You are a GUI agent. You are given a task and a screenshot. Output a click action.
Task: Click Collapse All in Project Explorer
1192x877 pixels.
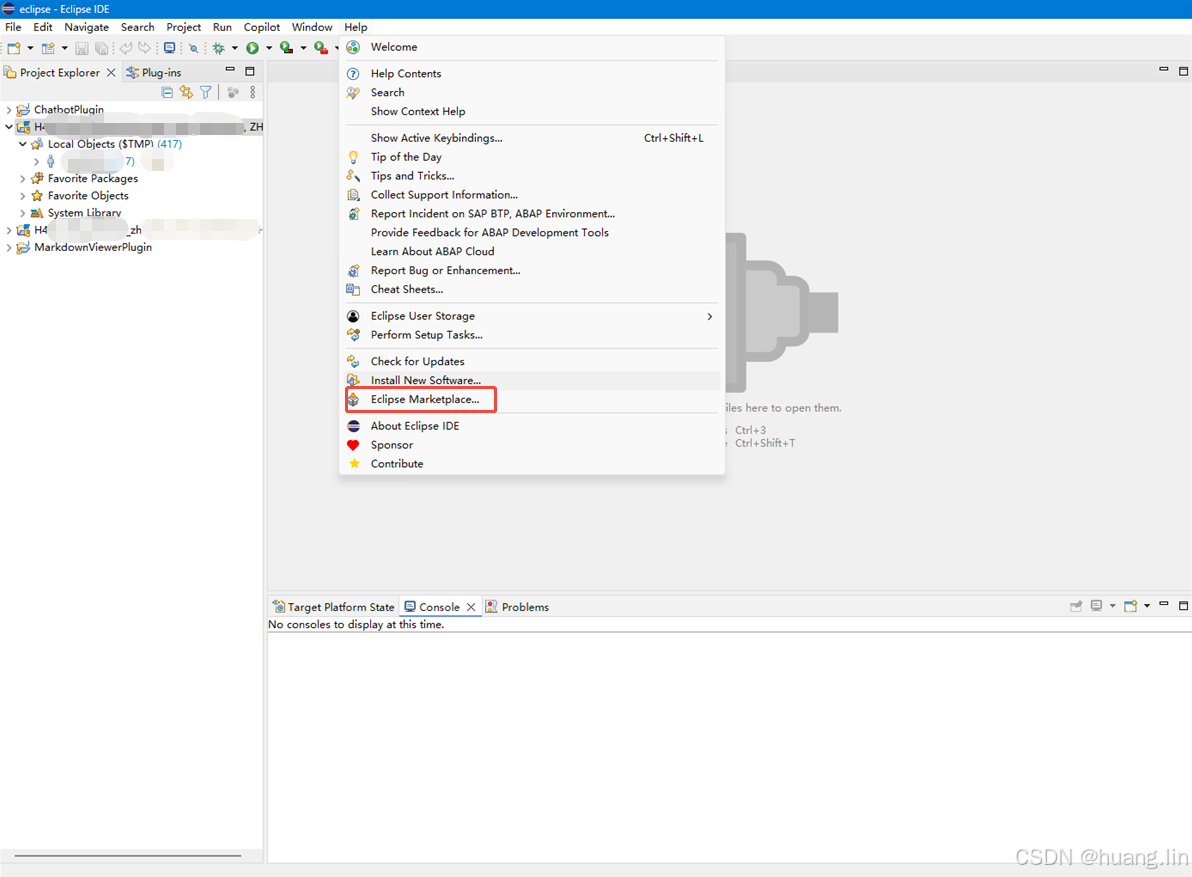coord(167,92)
